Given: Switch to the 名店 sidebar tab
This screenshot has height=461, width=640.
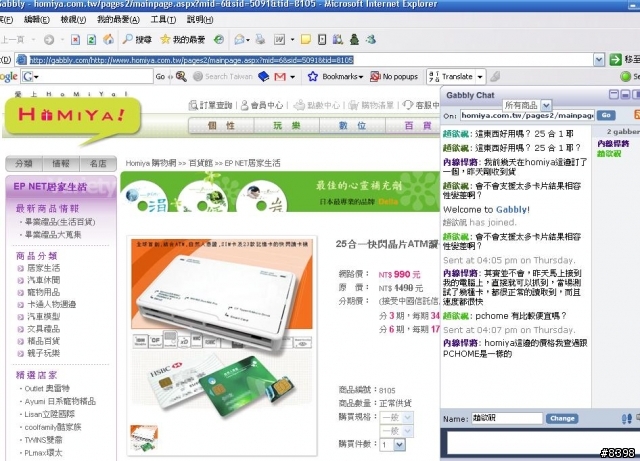Looking at the screenshot, I should point(98,163).
